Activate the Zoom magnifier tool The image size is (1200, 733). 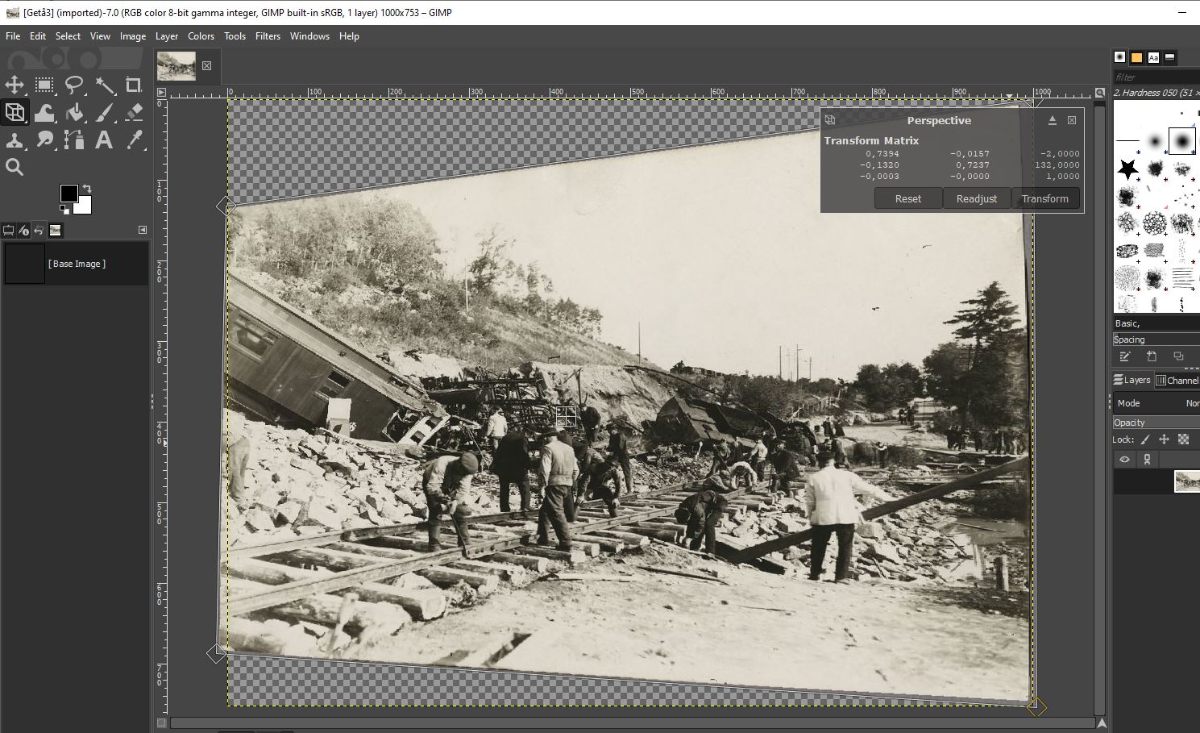click(x=15, y=167)
